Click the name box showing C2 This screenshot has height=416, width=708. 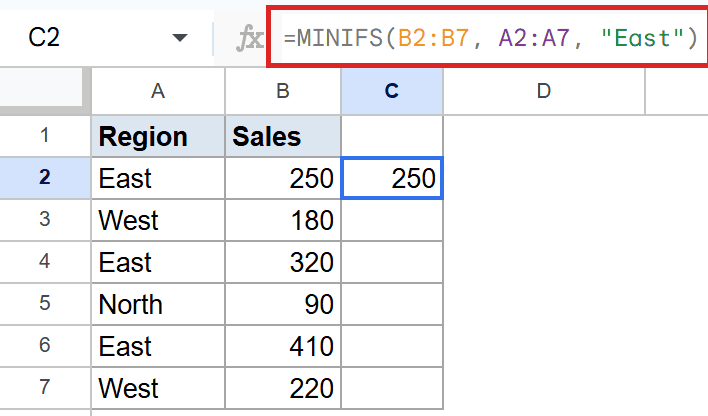[x=44, y=37]
